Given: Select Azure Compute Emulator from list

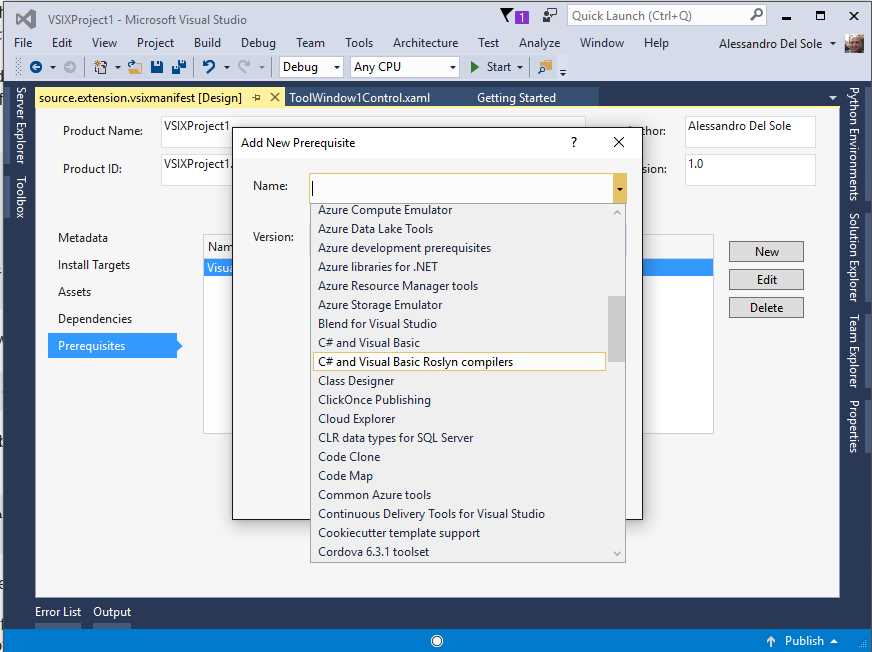Looking at the screenshot, I should 459,210.
